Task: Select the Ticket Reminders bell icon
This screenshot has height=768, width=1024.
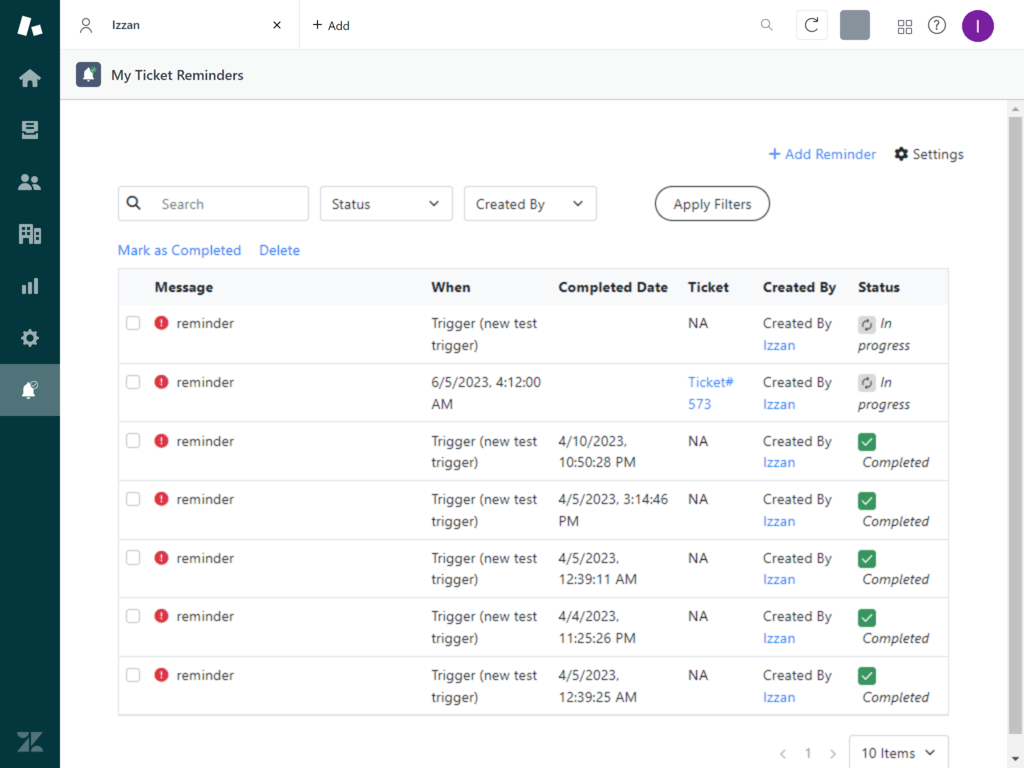Action: 30,390
